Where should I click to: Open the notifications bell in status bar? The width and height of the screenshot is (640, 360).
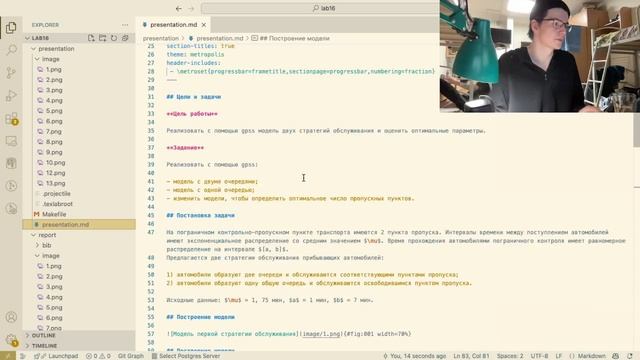pyautogui.click(x=630, y=356)
